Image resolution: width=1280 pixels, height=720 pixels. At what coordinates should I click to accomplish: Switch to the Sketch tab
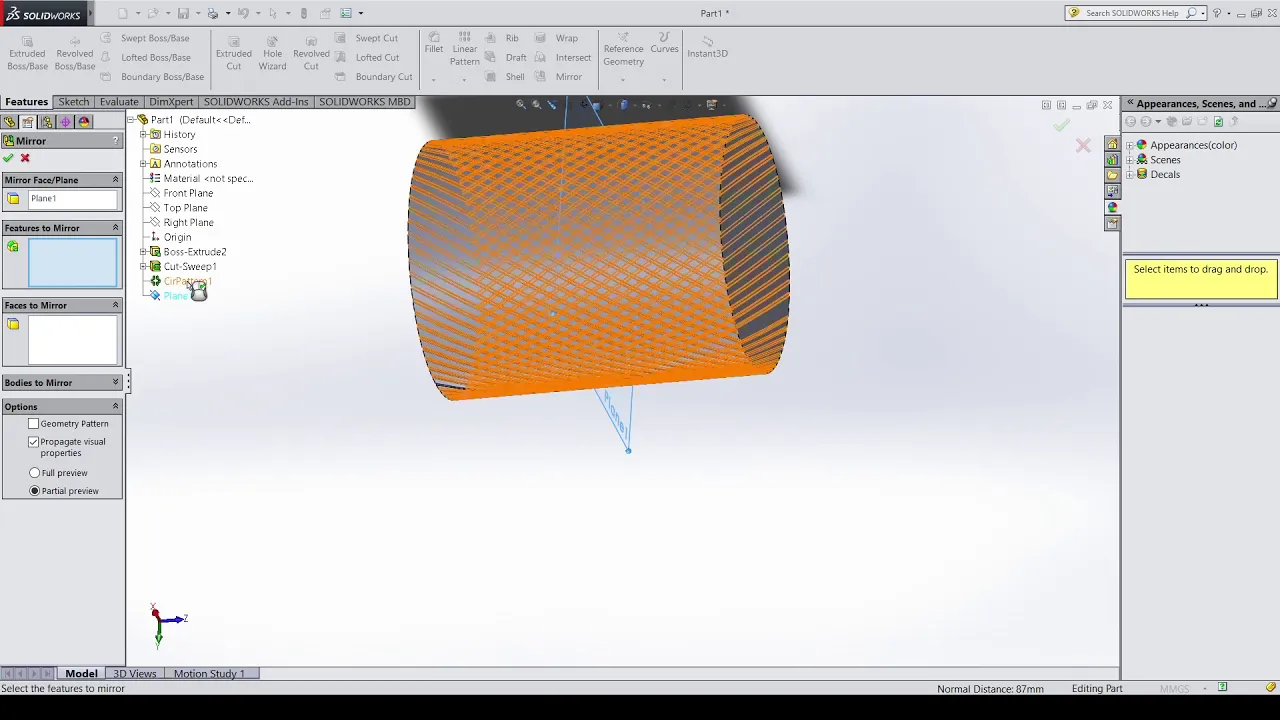(73, 102)
